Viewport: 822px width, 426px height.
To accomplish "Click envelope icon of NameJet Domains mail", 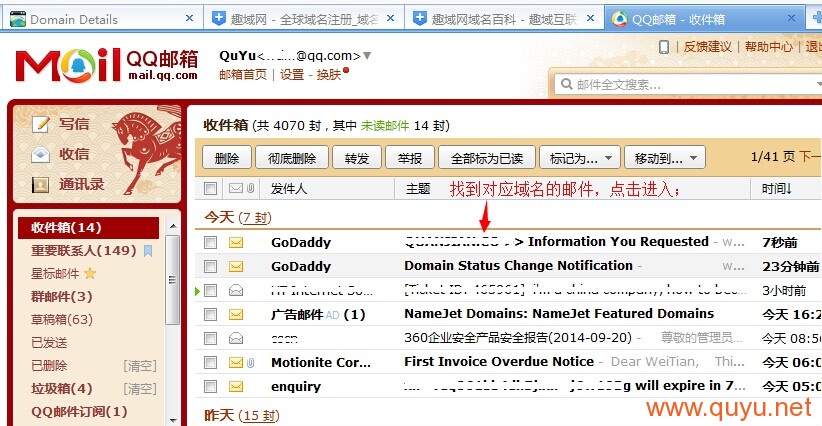I will (x=236, y=314).
